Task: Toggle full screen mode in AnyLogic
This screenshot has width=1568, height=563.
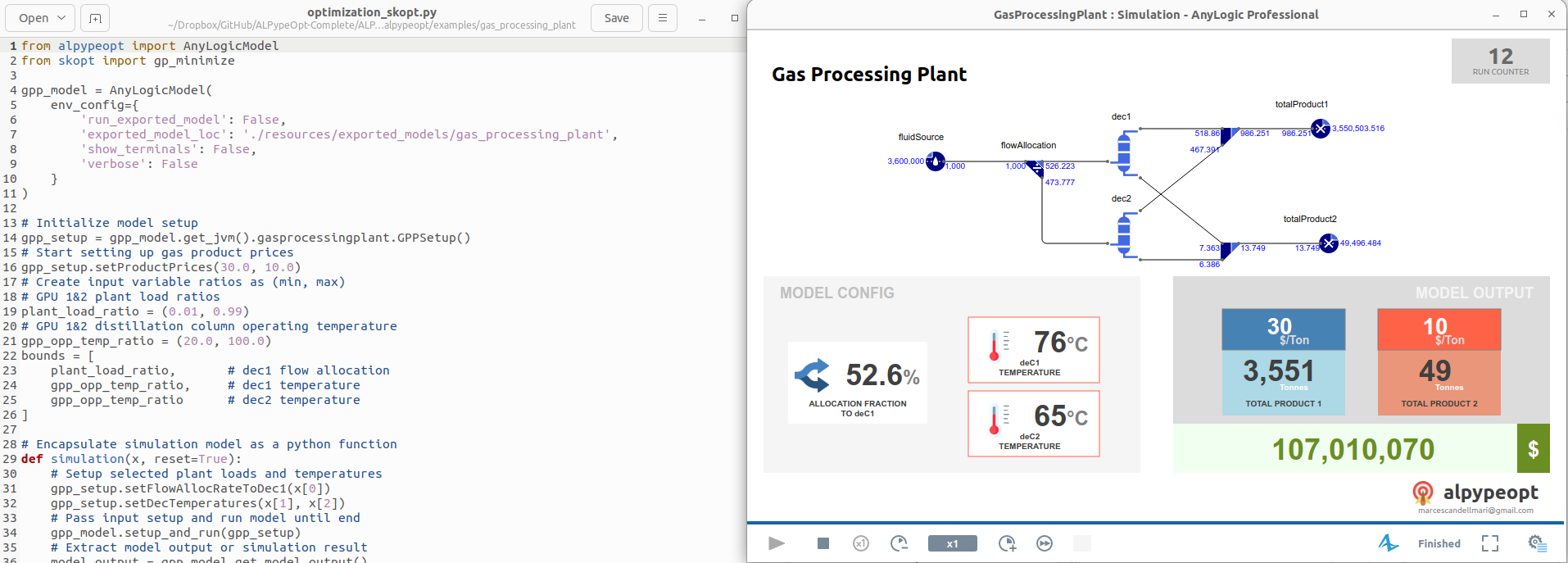Action: [x=1490, y=543]
